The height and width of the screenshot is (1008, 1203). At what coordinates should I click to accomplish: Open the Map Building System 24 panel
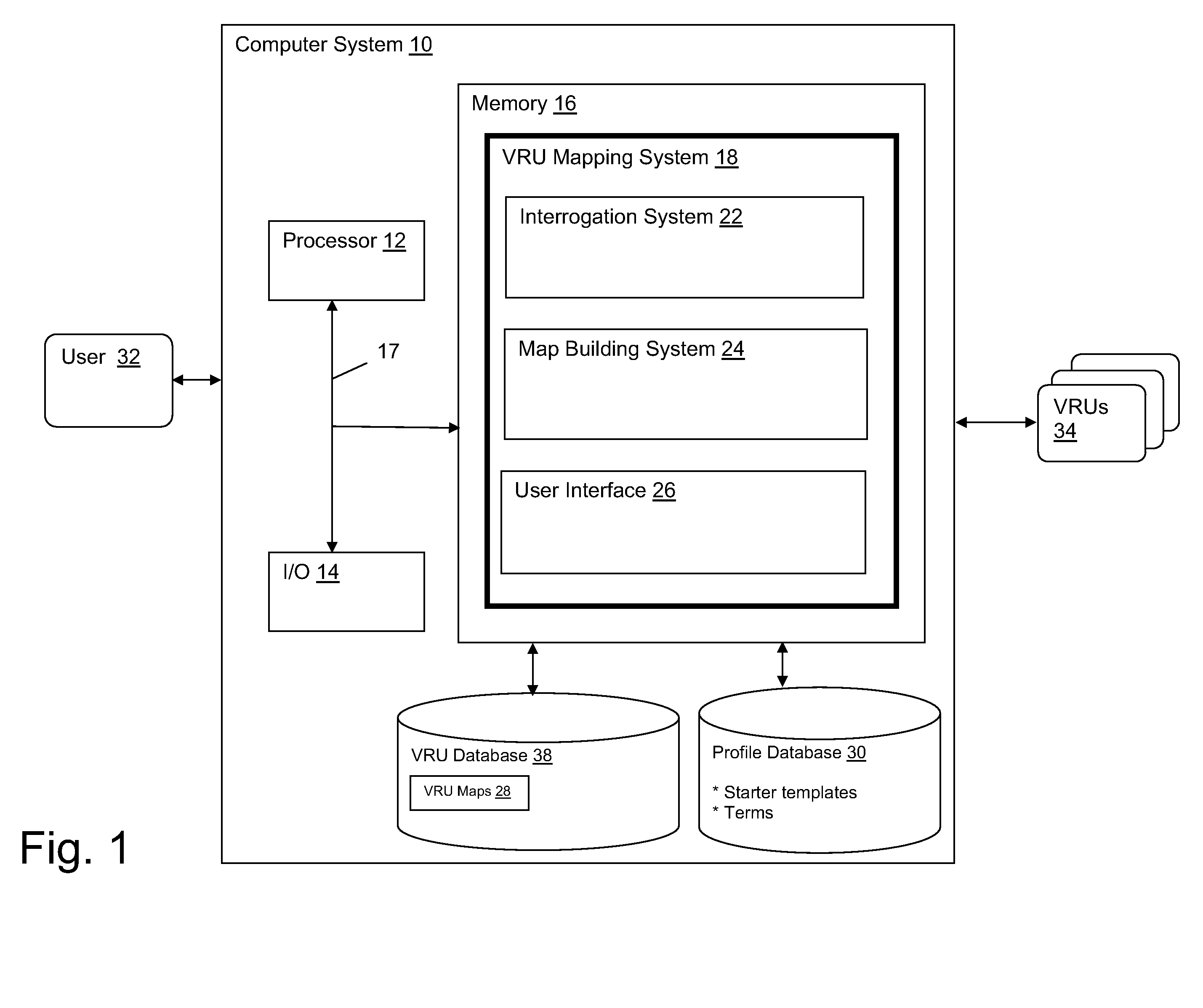(x=700, y=370)
